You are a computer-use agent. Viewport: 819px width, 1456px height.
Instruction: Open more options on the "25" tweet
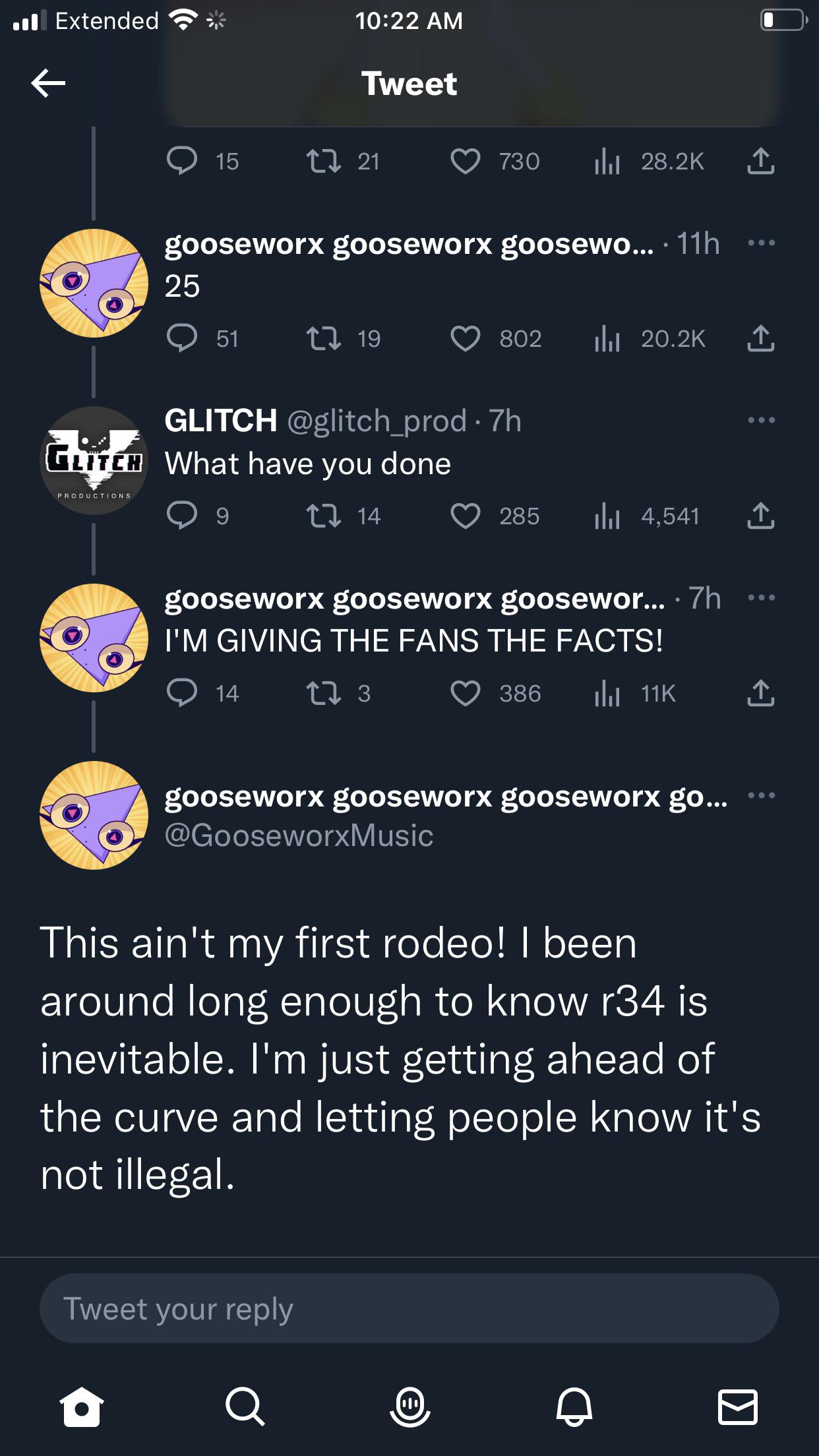click(761, 243)
